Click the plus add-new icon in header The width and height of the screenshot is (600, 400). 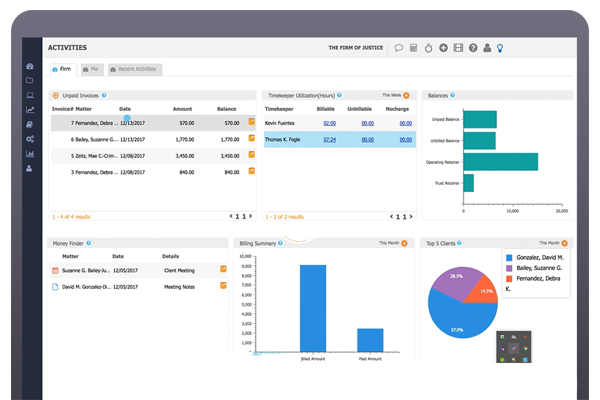(443, 48)
